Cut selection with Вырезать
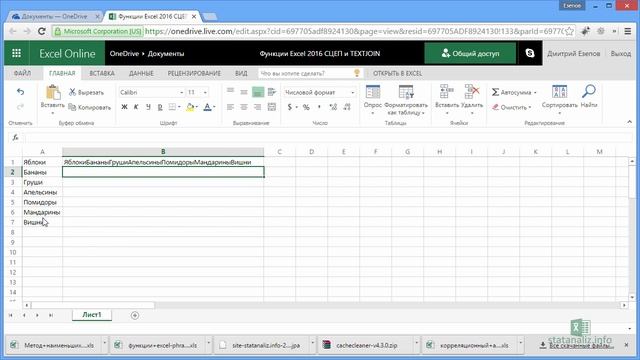Viewport: 640px width, 360px height. [86, 93]
